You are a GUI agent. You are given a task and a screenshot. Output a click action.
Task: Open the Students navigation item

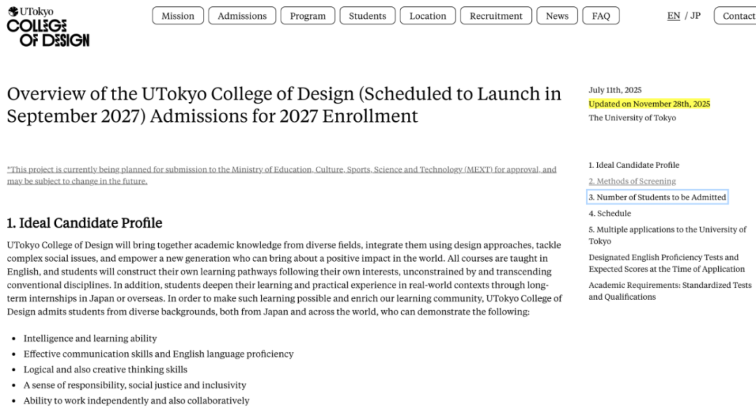(x=368, y=16)
